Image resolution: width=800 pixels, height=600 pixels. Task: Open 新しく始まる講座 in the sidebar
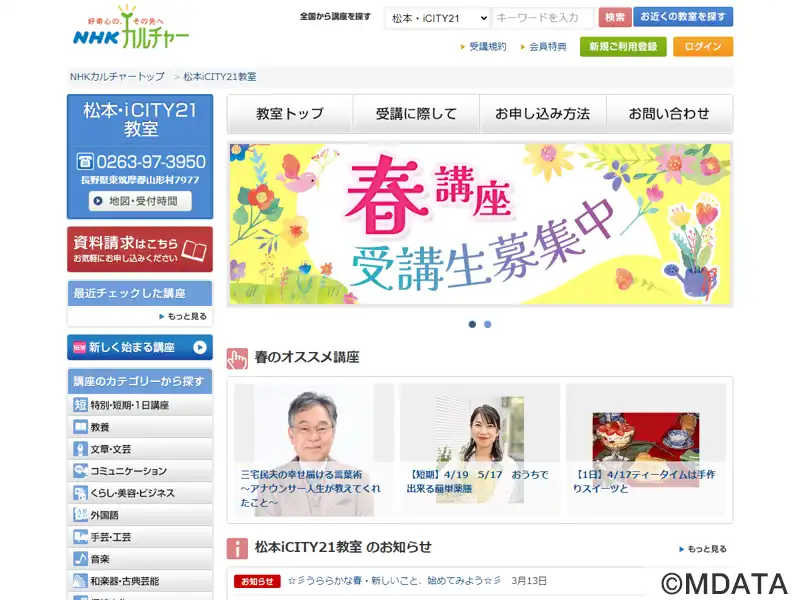[140, 347]
